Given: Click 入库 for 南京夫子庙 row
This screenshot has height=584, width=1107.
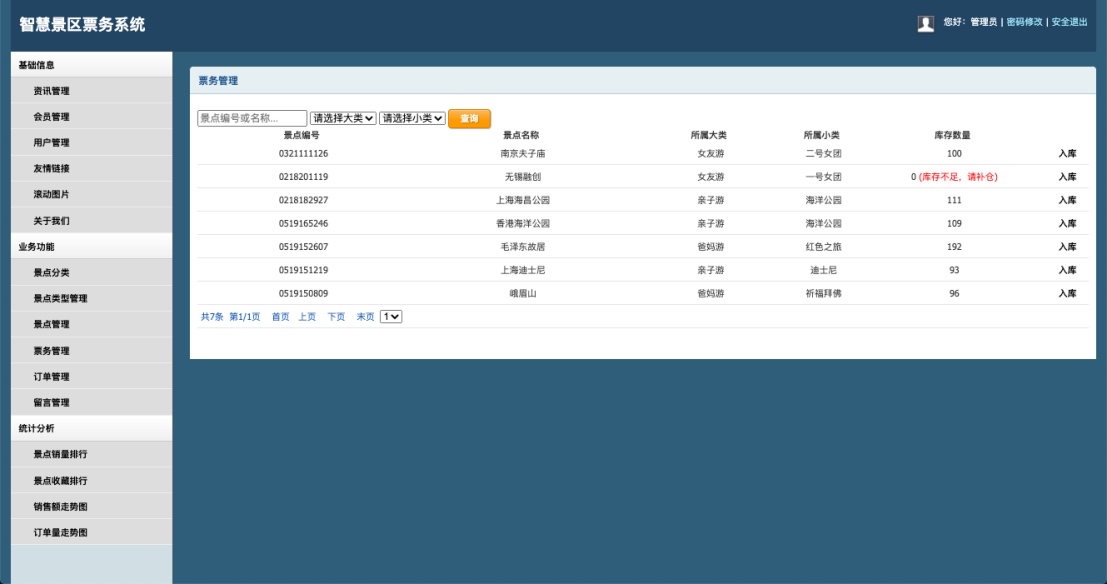Looking at the screenshot, I should [1067, 153].
